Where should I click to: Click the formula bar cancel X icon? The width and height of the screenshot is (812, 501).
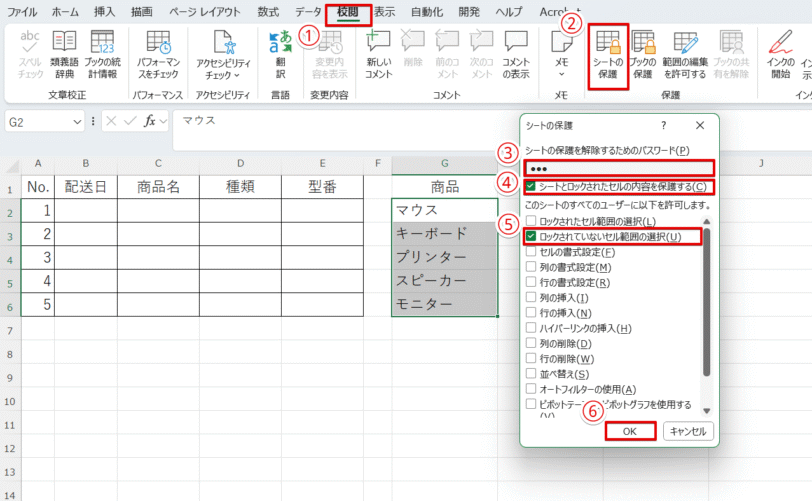click(111, 121)
